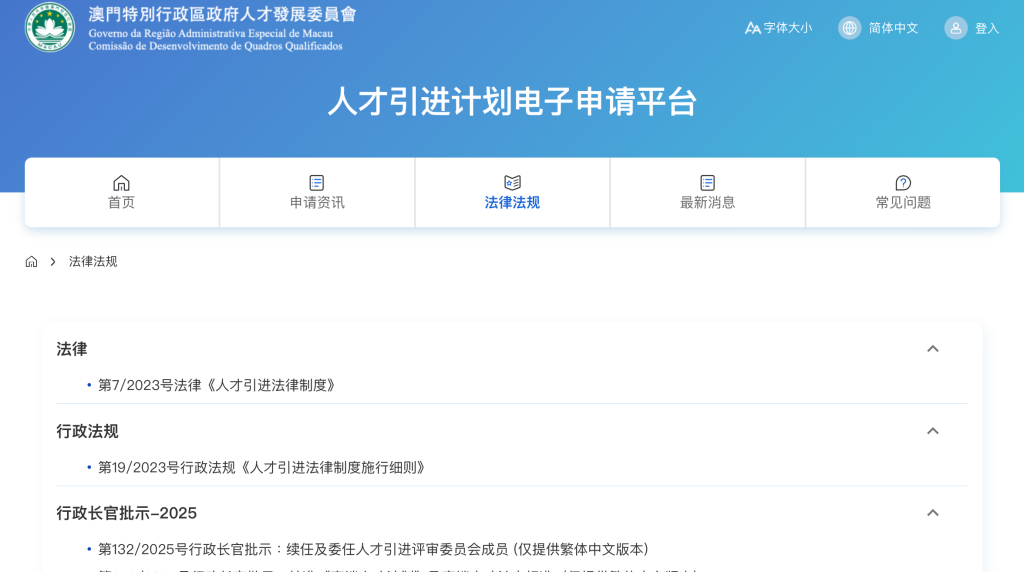Click the breadcrumb home icon
The width and height of the screenshot is (1024, 572).
coord(32,262)
